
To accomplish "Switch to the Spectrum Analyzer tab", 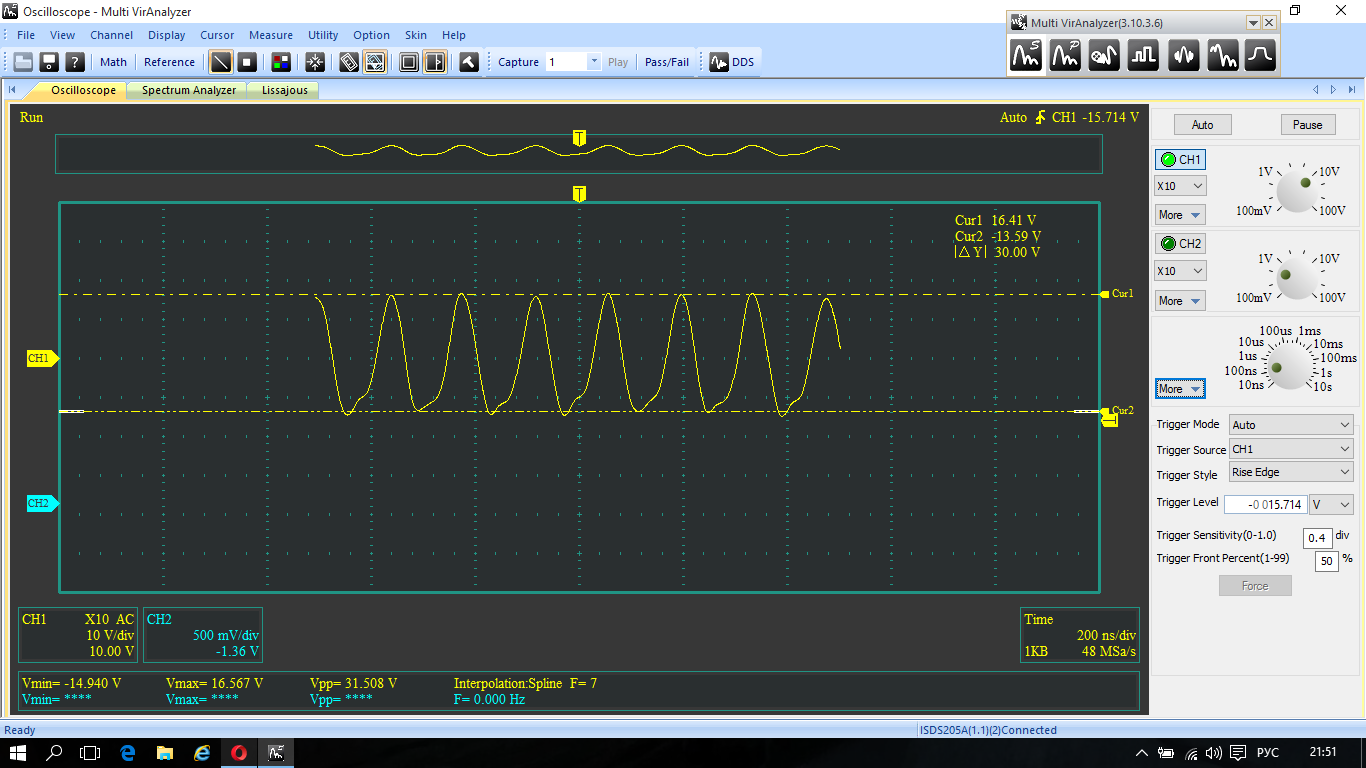I will click(x=189, y=90).
